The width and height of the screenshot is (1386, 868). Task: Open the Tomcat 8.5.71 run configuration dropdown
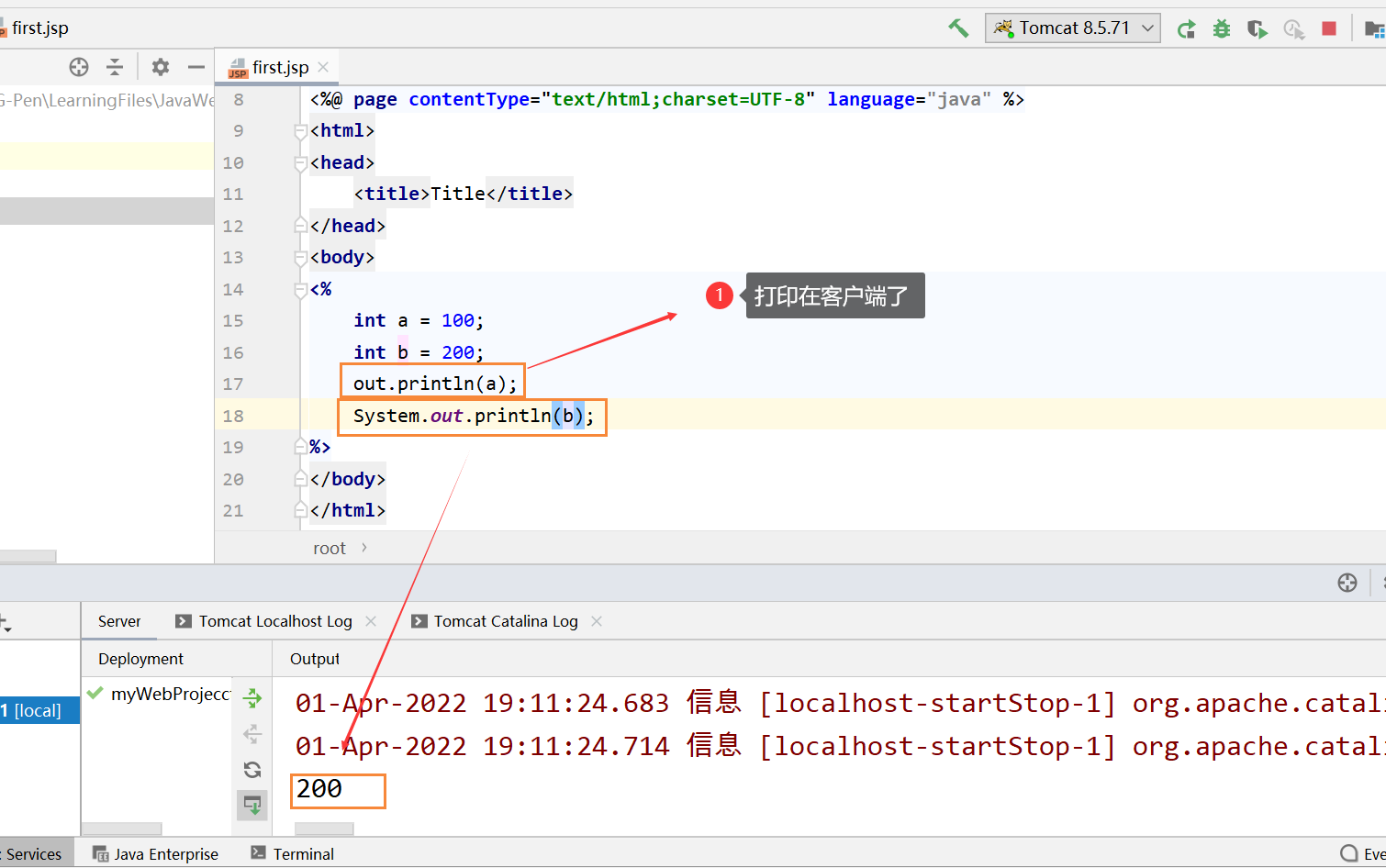1072,28
